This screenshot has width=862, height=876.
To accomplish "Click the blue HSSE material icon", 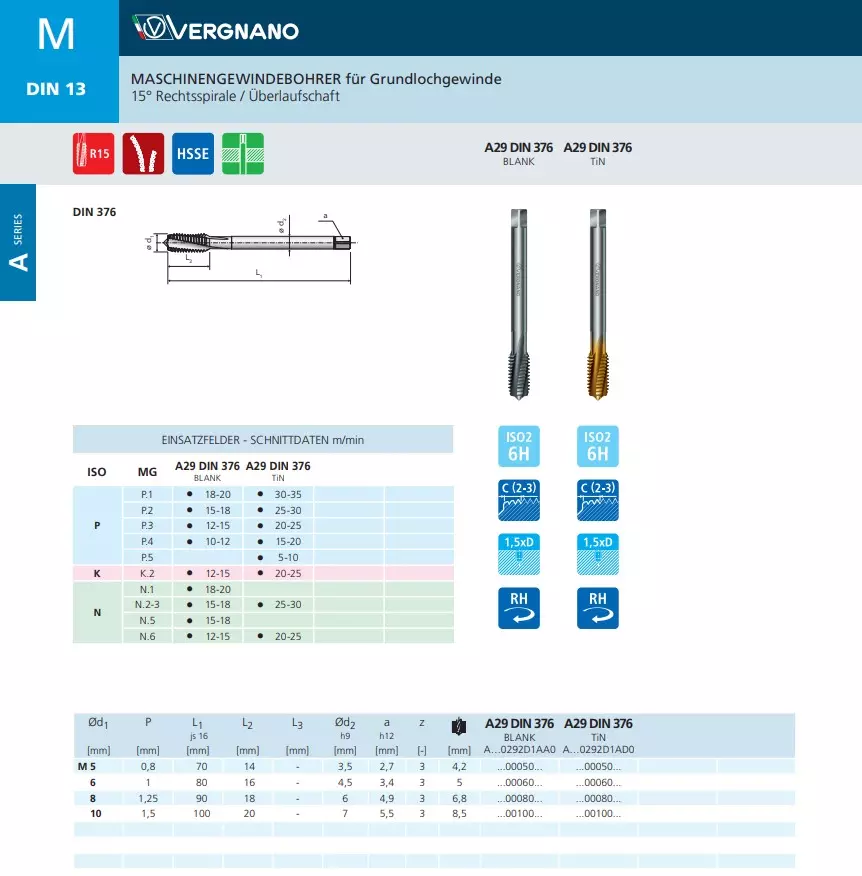I will [193, 154].
